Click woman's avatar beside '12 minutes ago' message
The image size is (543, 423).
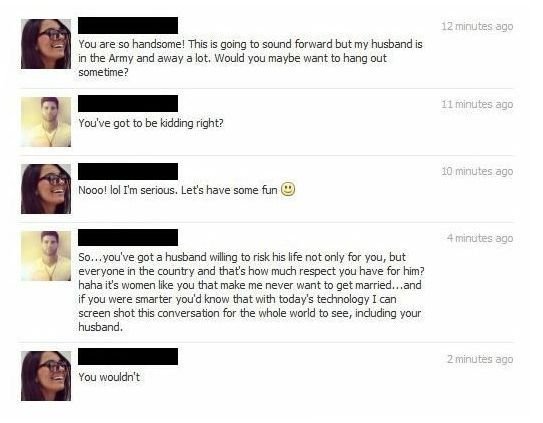click(46, 44)
